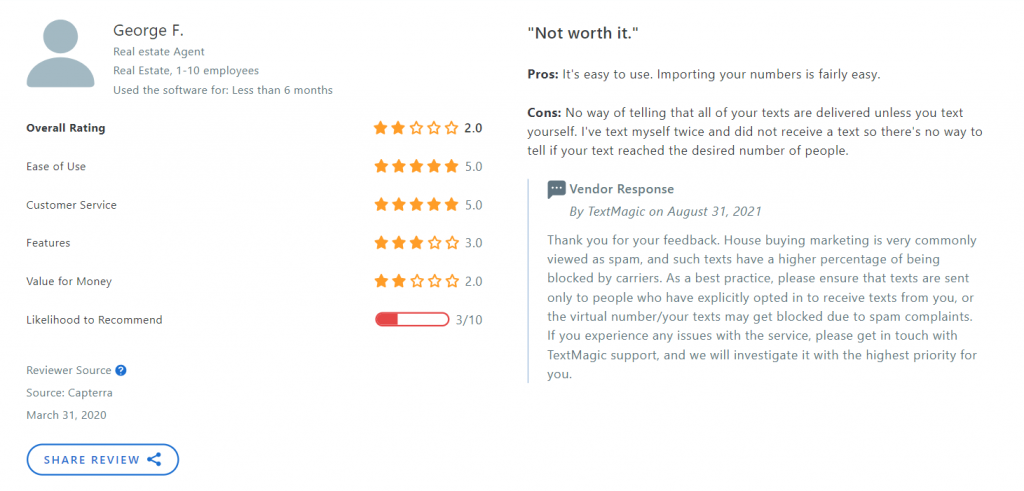Click the share icon in Share Review button
The height and width of the screenshot is (491, 1024).
click(154, 460)
